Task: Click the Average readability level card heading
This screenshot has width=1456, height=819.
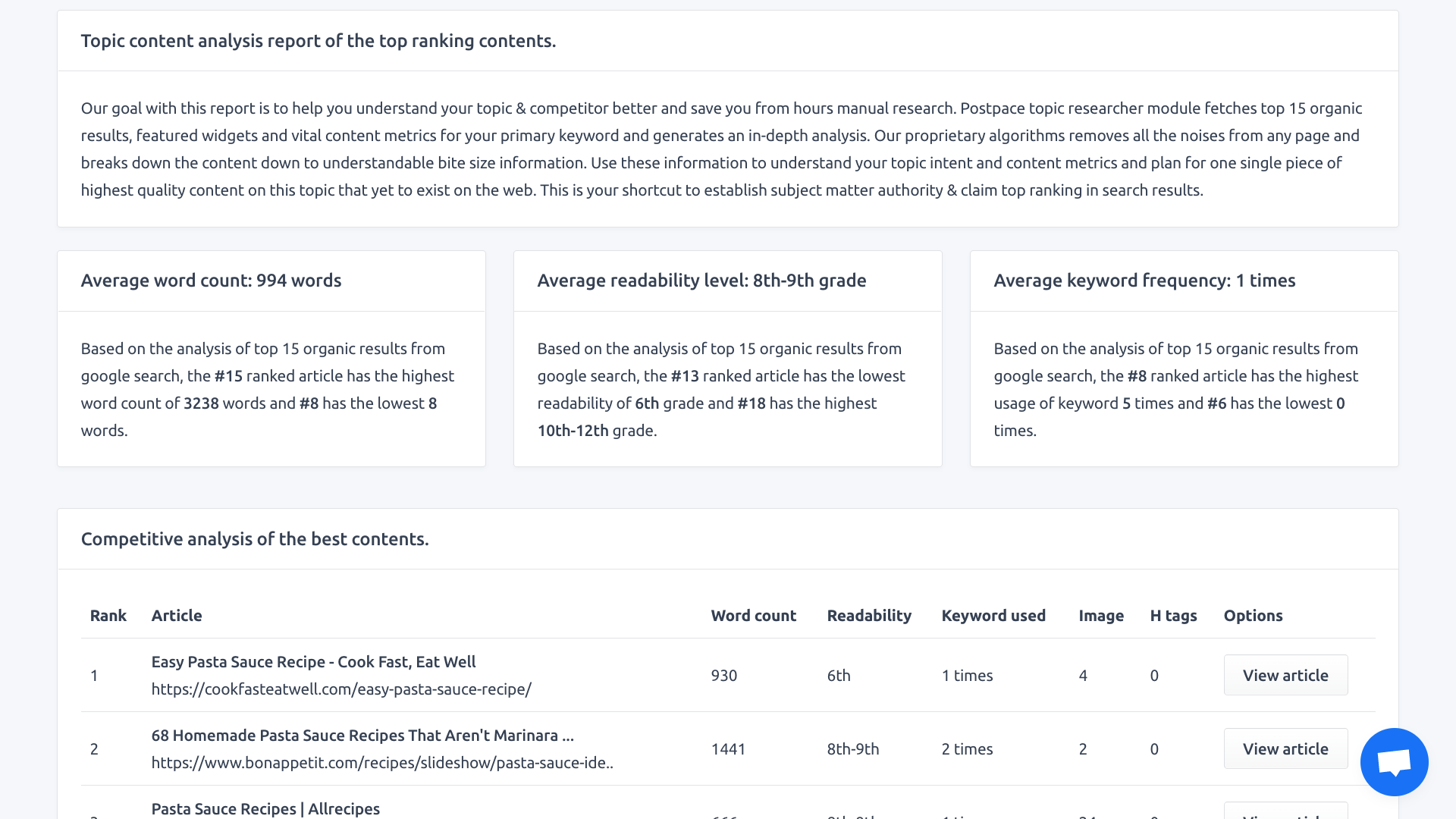Action: tap(701, 281)
